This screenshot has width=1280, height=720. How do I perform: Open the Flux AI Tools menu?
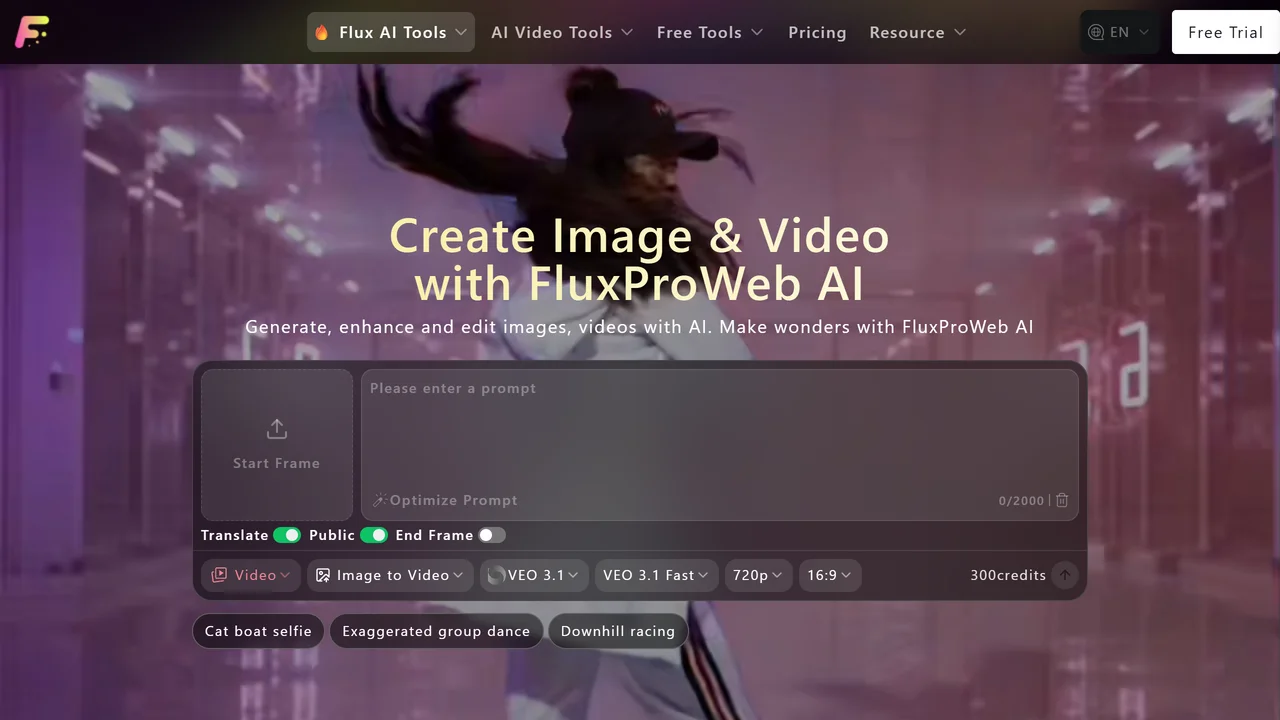pyautogui.click(x=391, y=32)
